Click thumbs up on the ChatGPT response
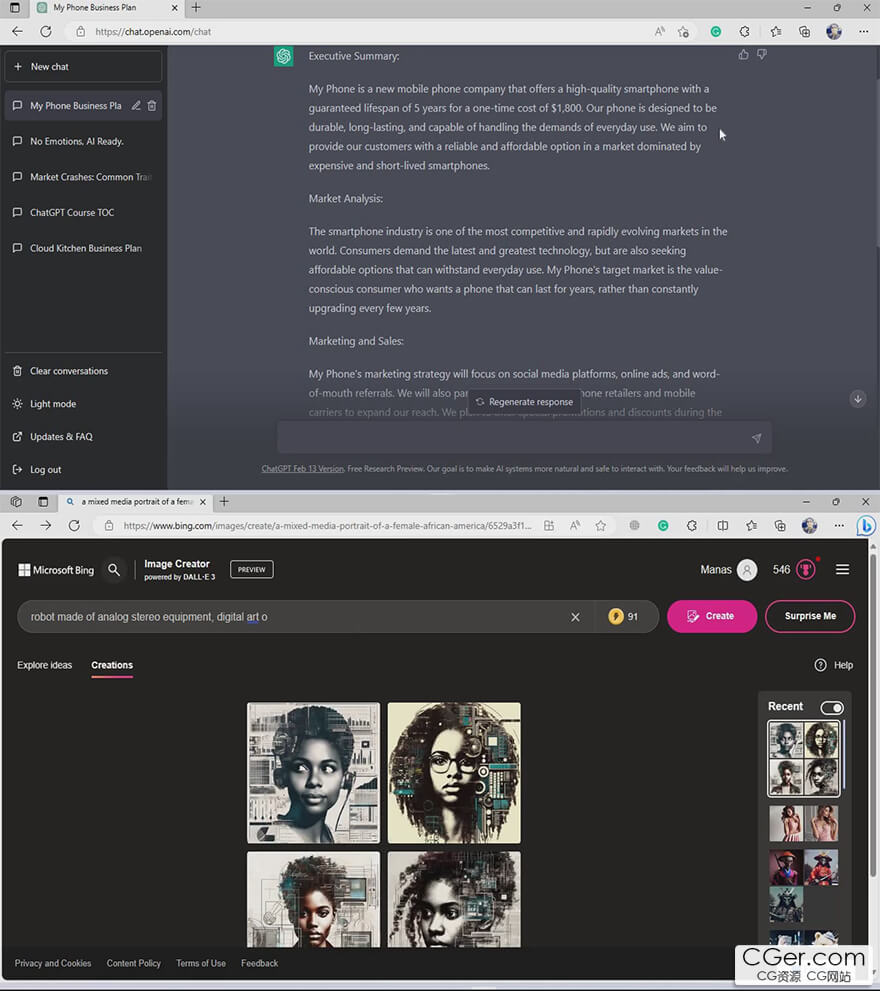 pos(743,55)
